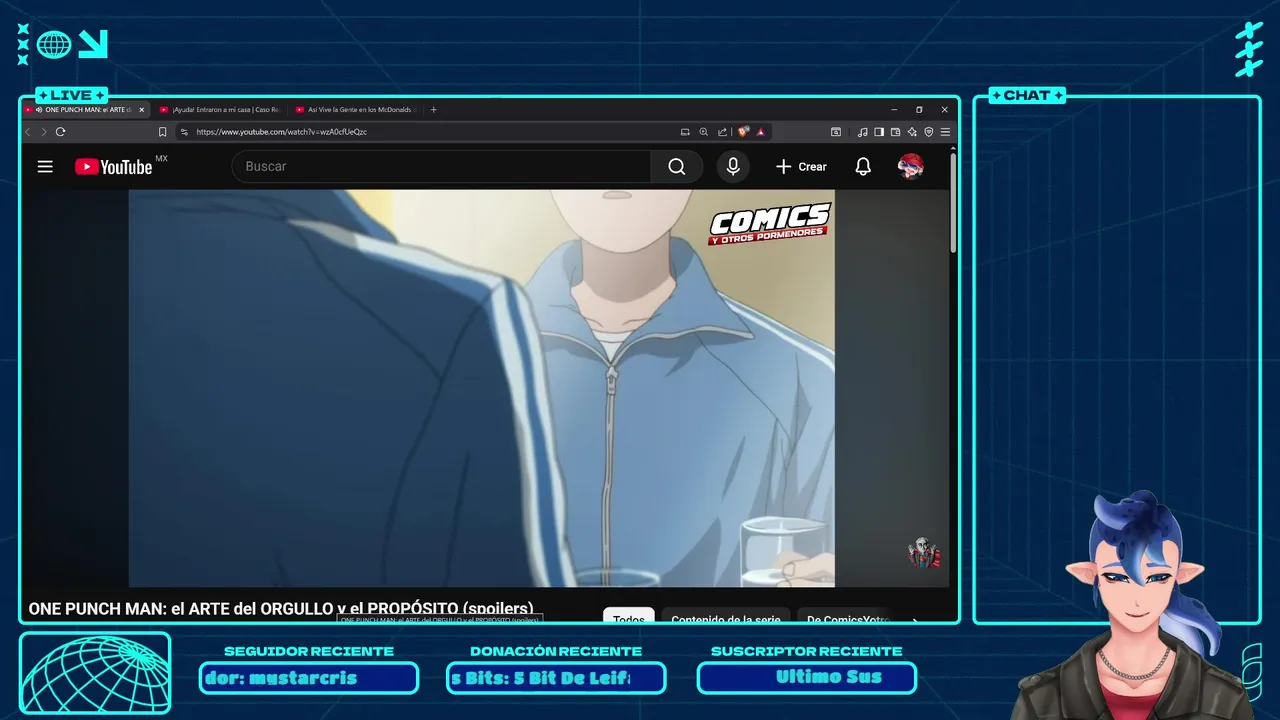Click the page vertical scrollbar
This screenshot has width=1280, height=720.
(x=954, y=201)
